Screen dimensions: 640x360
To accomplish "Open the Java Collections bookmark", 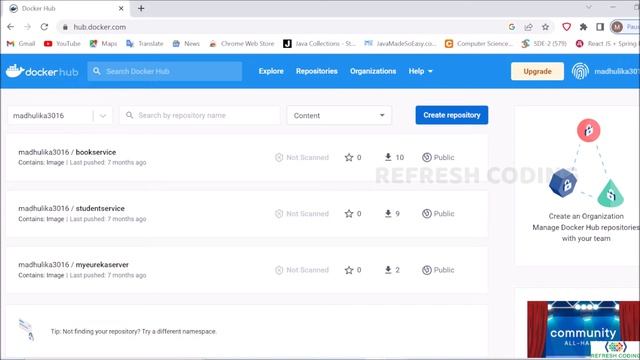I will click(x=320, y=44).
